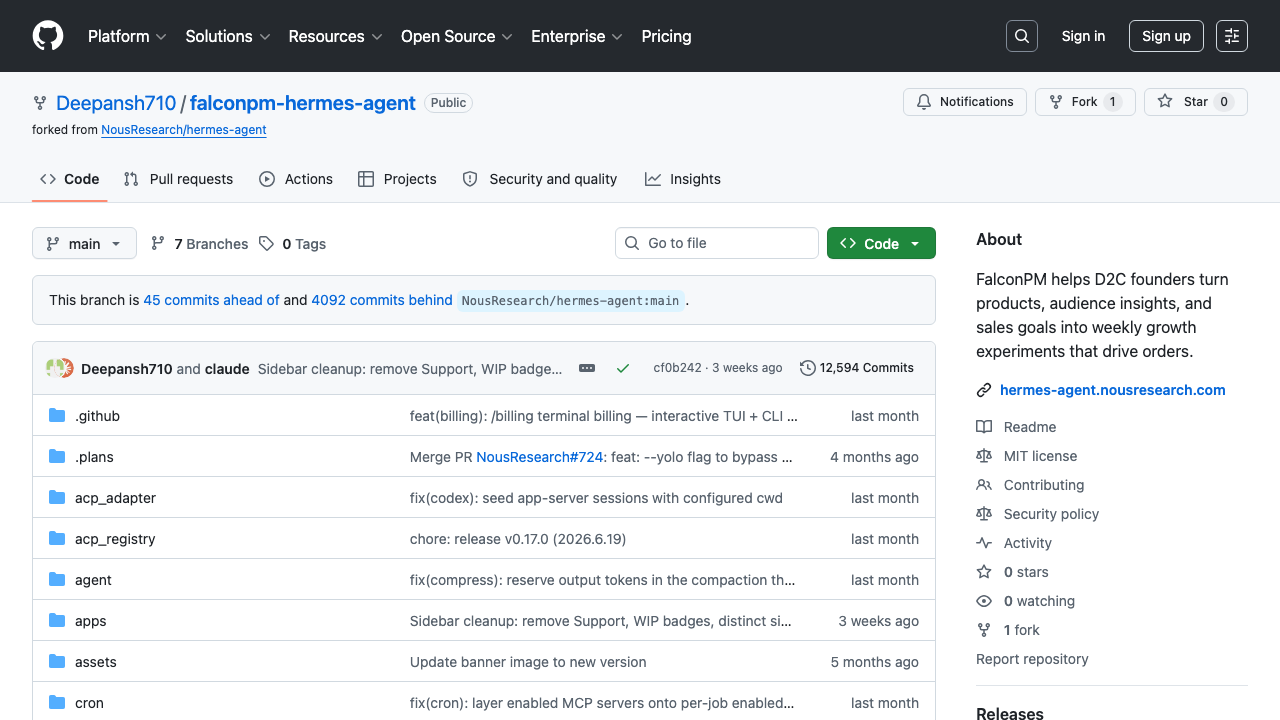Click the folder icon for acp_adapter
This screenshot has width=1280, height=720.
tap(57, 498)
